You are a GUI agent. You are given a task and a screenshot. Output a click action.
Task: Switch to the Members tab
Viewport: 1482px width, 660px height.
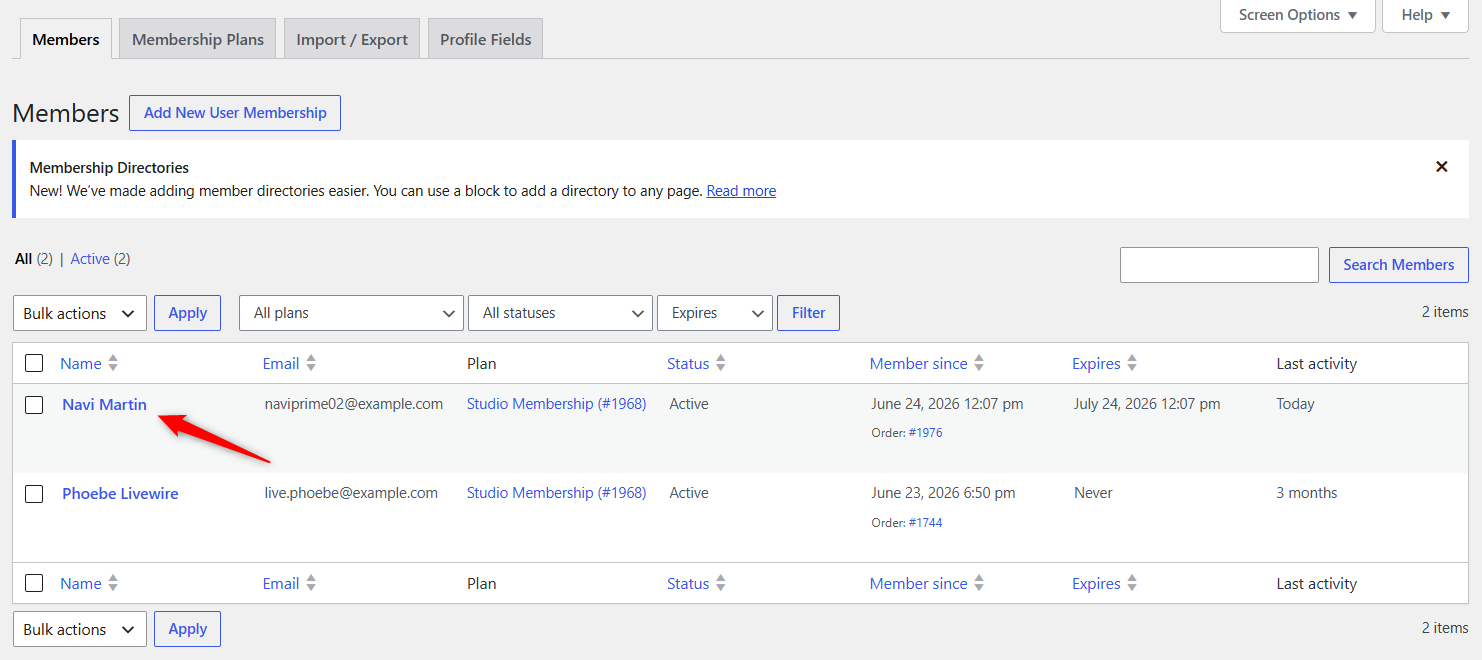click(66, 40)
